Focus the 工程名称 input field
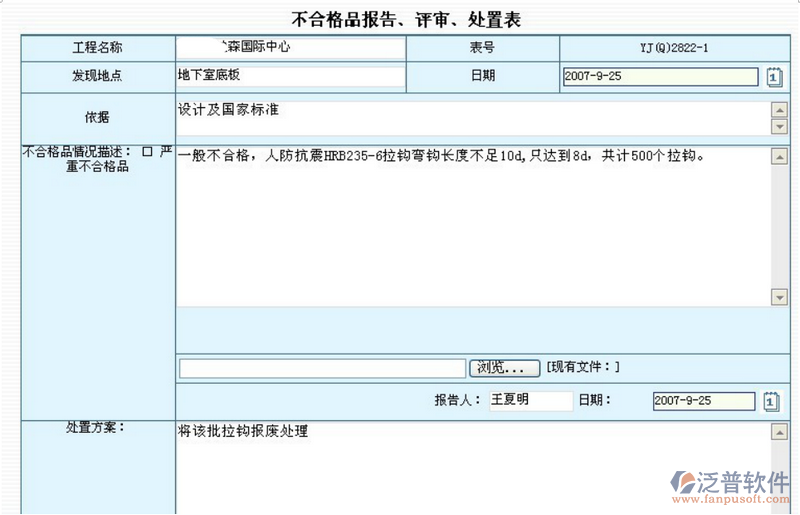 (291, 47)
